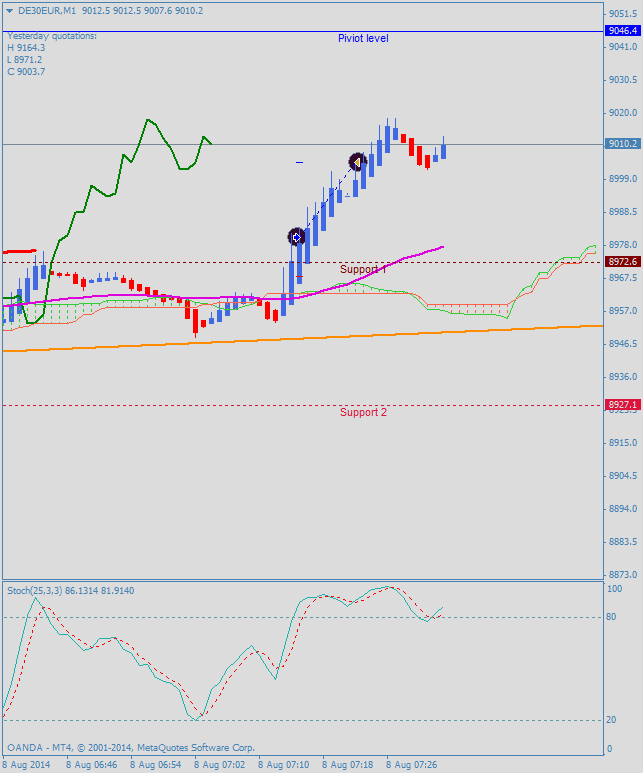Image resolution: width=643 pixels, height=773 pixels.
Task: Click the yellow trade exit arrow marker
Action: pyautogui.click(x=357, y=161)
